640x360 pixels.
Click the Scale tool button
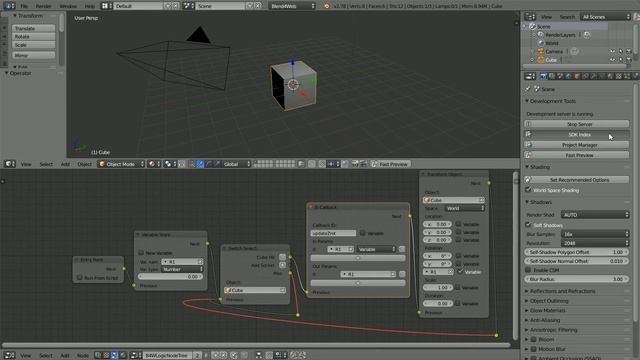pos(33,45)
